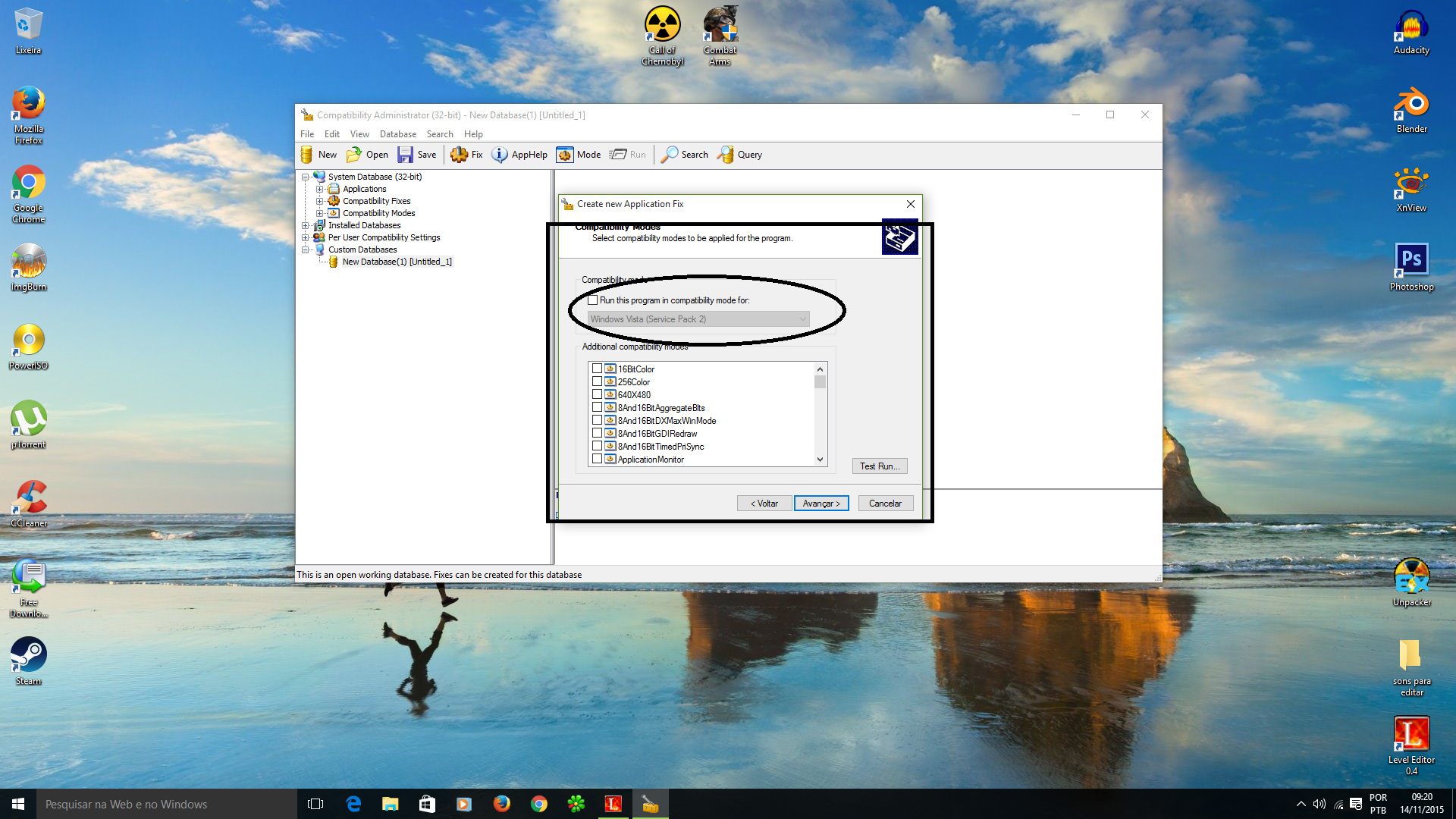
Task: Click the Pesquisar na Web e no Windows box
Action: [167, 804]
